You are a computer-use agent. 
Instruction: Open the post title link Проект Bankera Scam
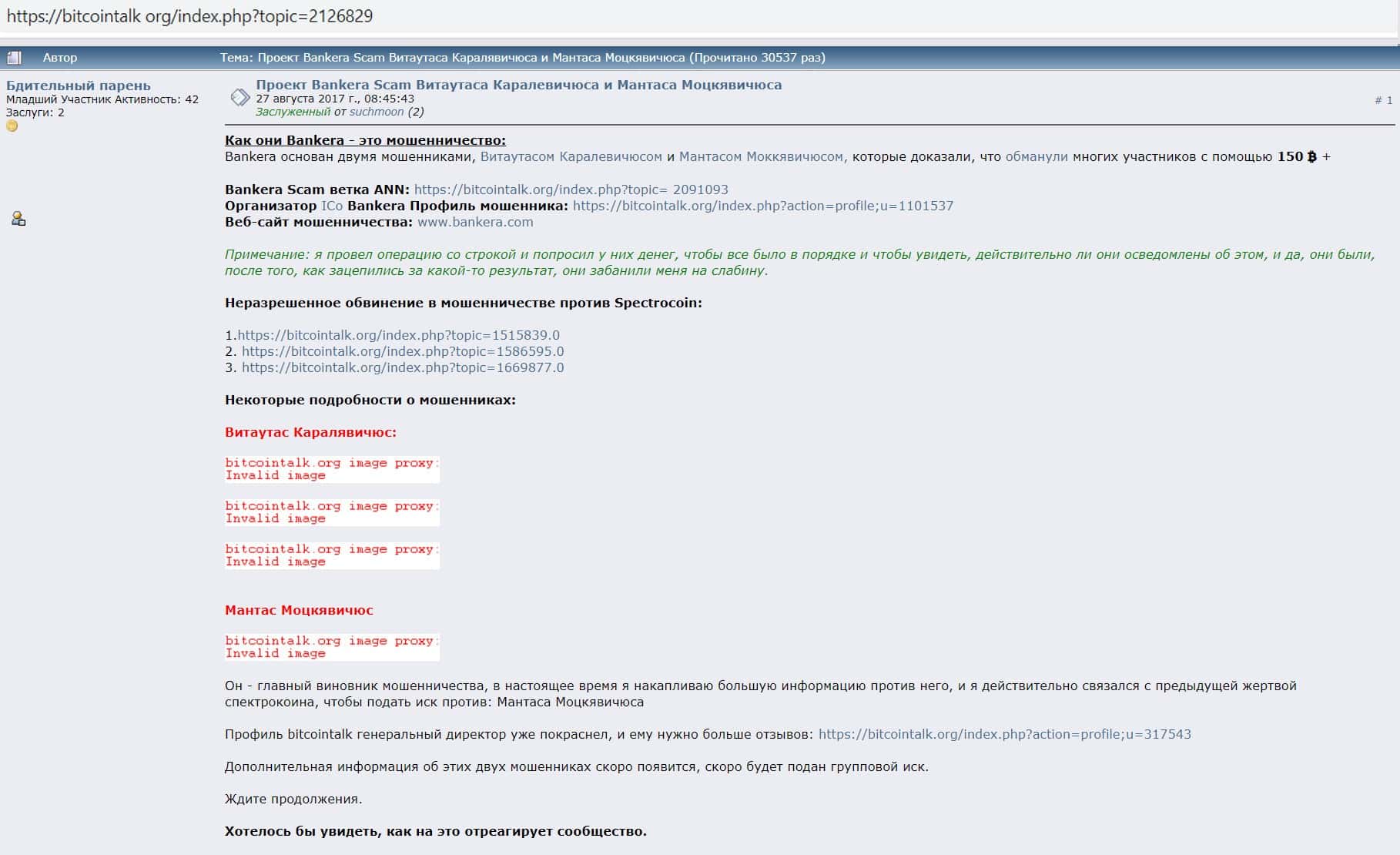click(518, 85)
